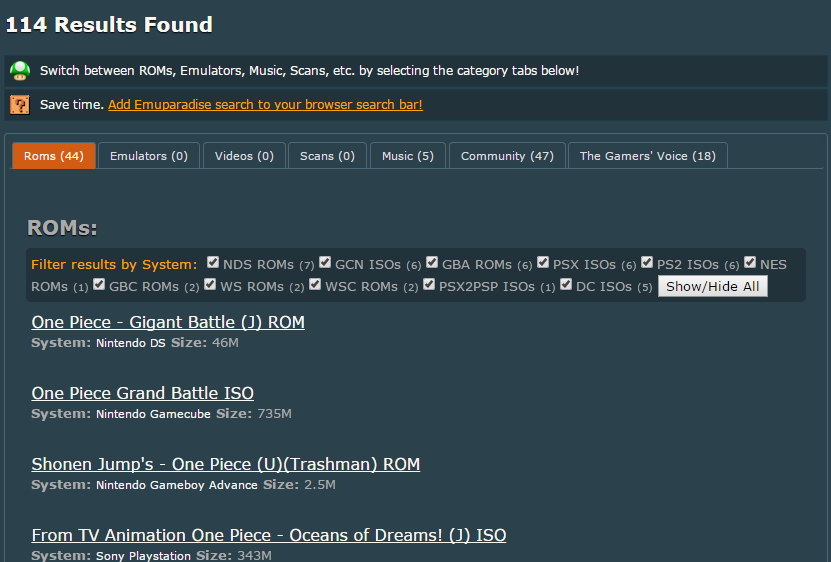Click the 'Filter results by System:' label
The width and height of the screenshot is (831, 562).
click(x=114, y=264)
